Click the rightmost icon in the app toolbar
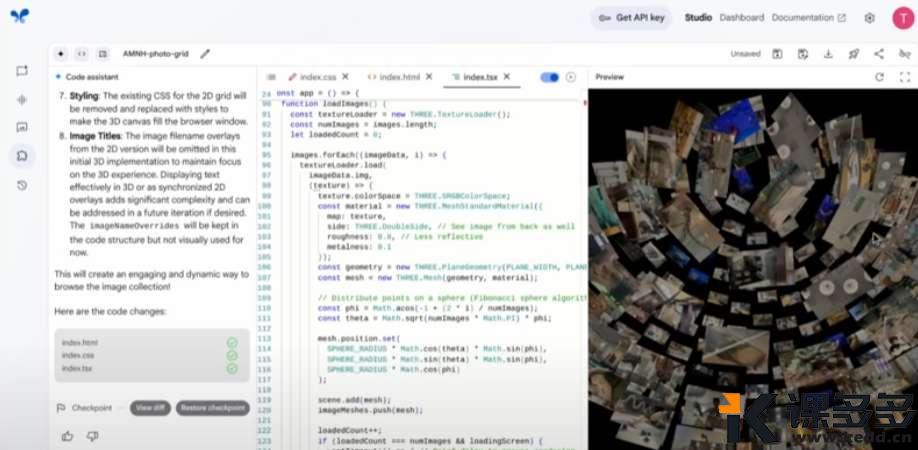918x450 pixels. point(905,54)
